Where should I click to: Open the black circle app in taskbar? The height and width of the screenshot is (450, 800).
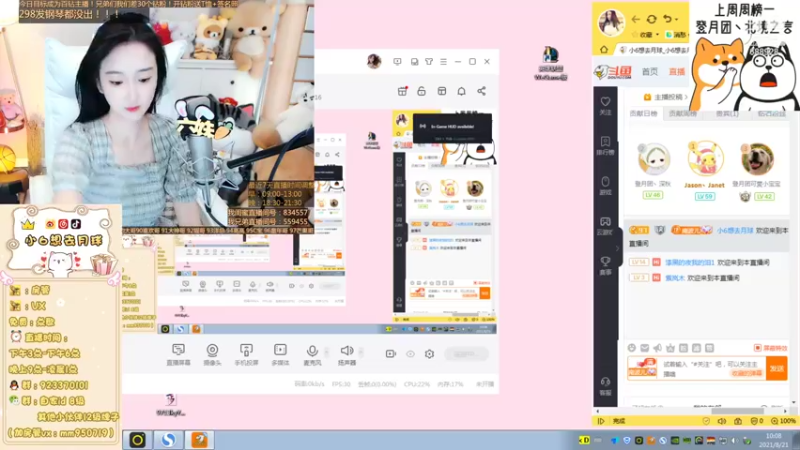pyautogui.click(x=138, y=440)
